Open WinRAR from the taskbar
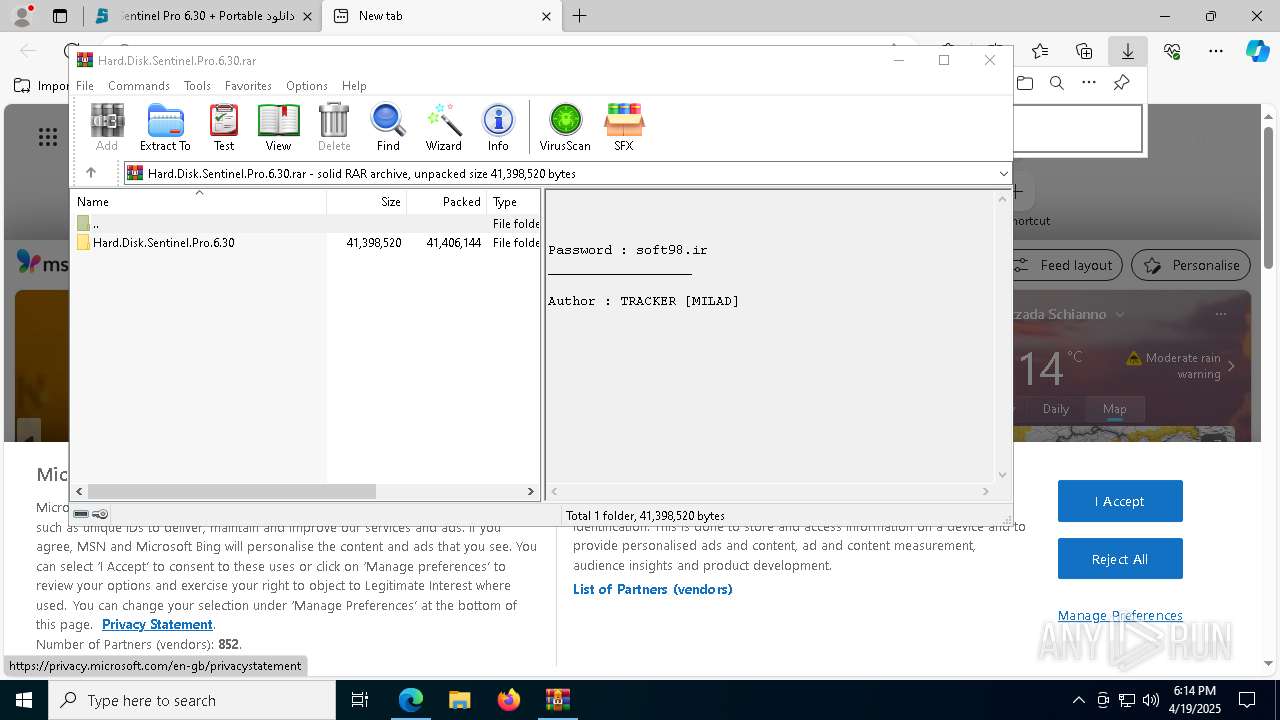Screen dimensions: 1280x720 558,700
